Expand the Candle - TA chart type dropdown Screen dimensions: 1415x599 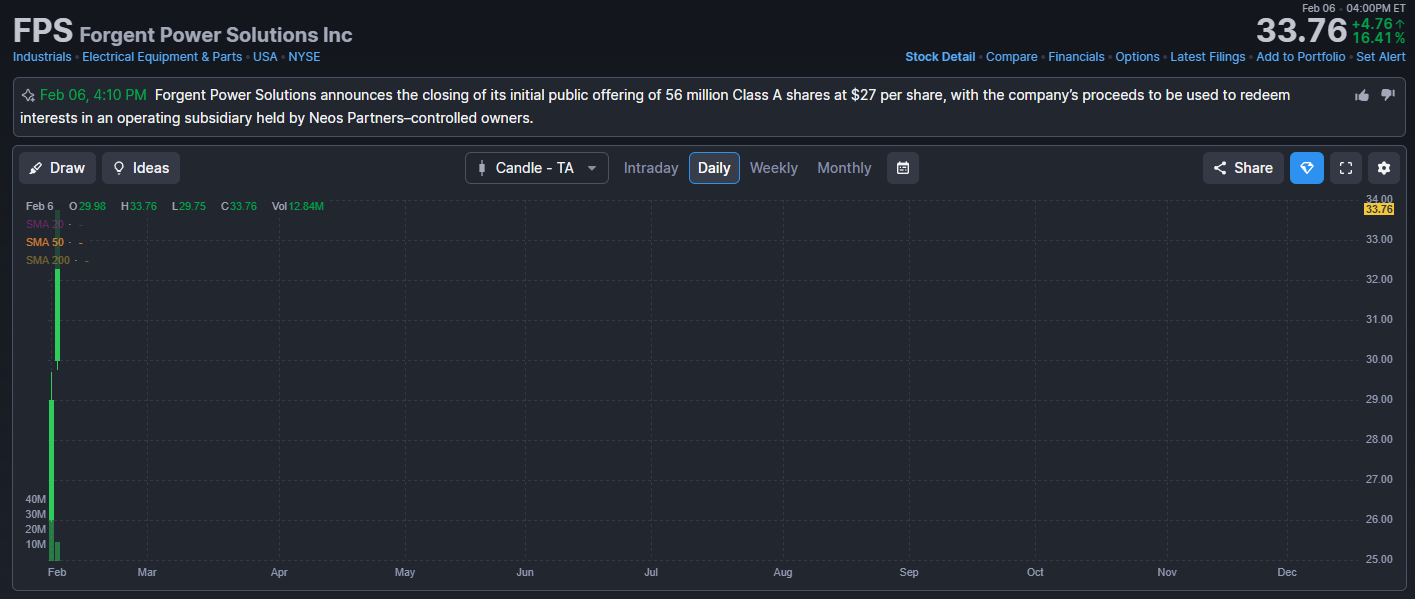pos(536,168)
